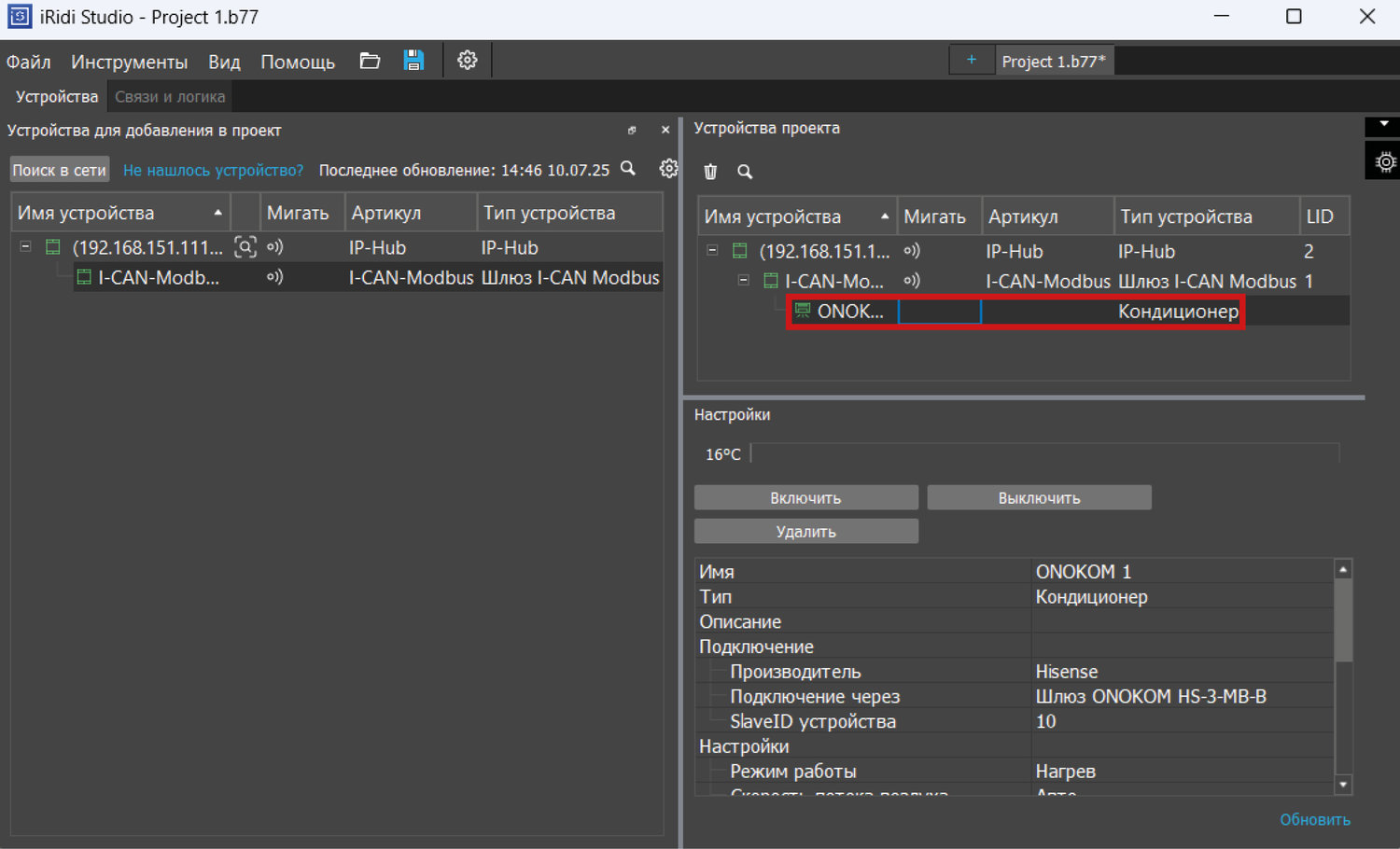Blink the IP-Hub in project devices list
1400x849 pixels.
tap(912, 251)
